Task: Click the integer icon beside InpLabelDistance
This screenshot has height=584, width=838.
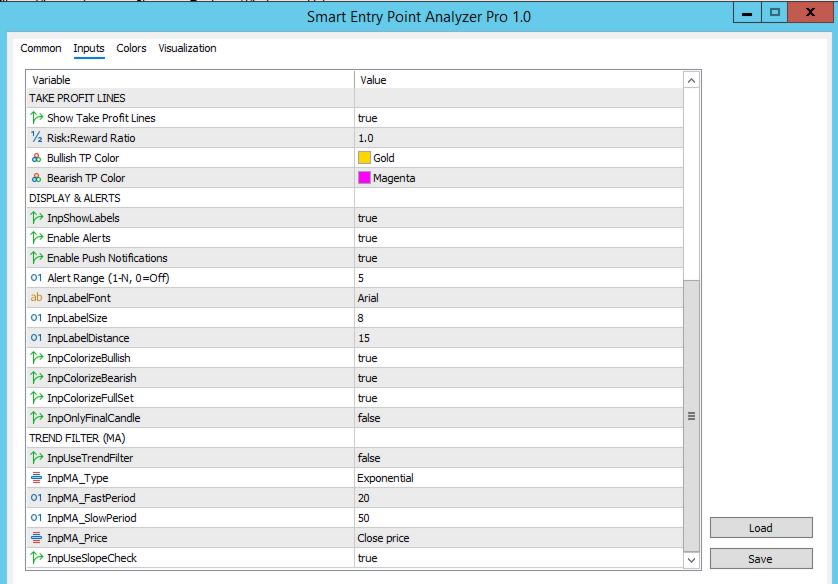Action: [x=36, y=338]
